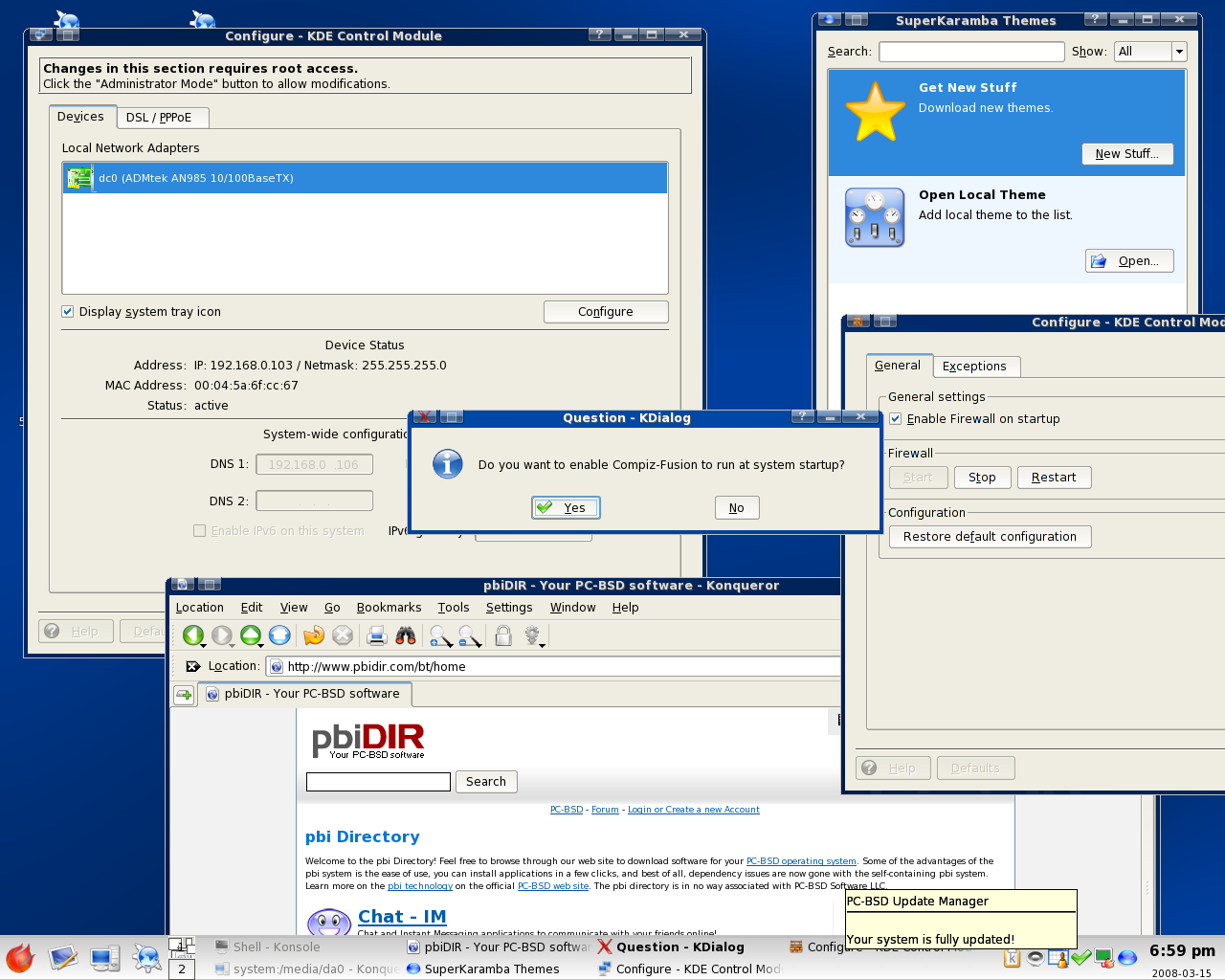Screen dimensions: 1225x980
Task: Zoom in using the magnifier plus icon
Action: coord(440,635)
